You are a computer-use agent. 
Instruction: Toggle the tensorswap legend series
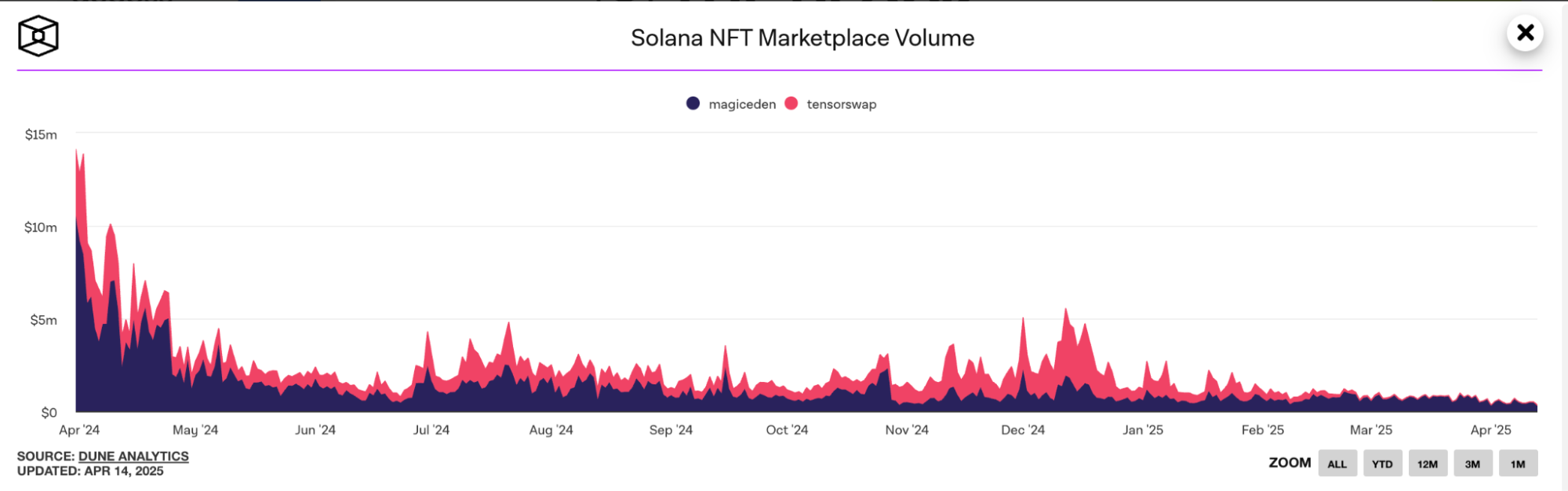click(x=831, y=104)
